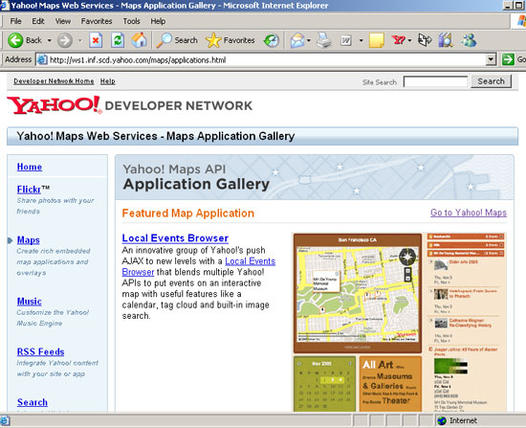Click the Site Search button
Image resolution: width=526 pixels, height=428 pixels.
tap(491, 81)
